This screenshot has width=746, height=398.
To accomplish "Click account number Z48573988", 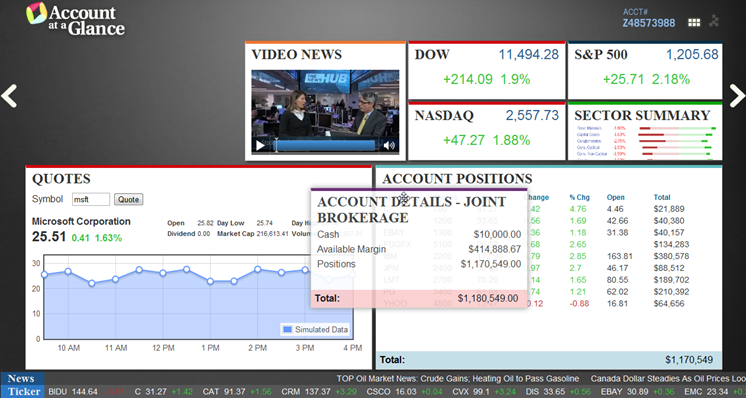I will 648,23.
